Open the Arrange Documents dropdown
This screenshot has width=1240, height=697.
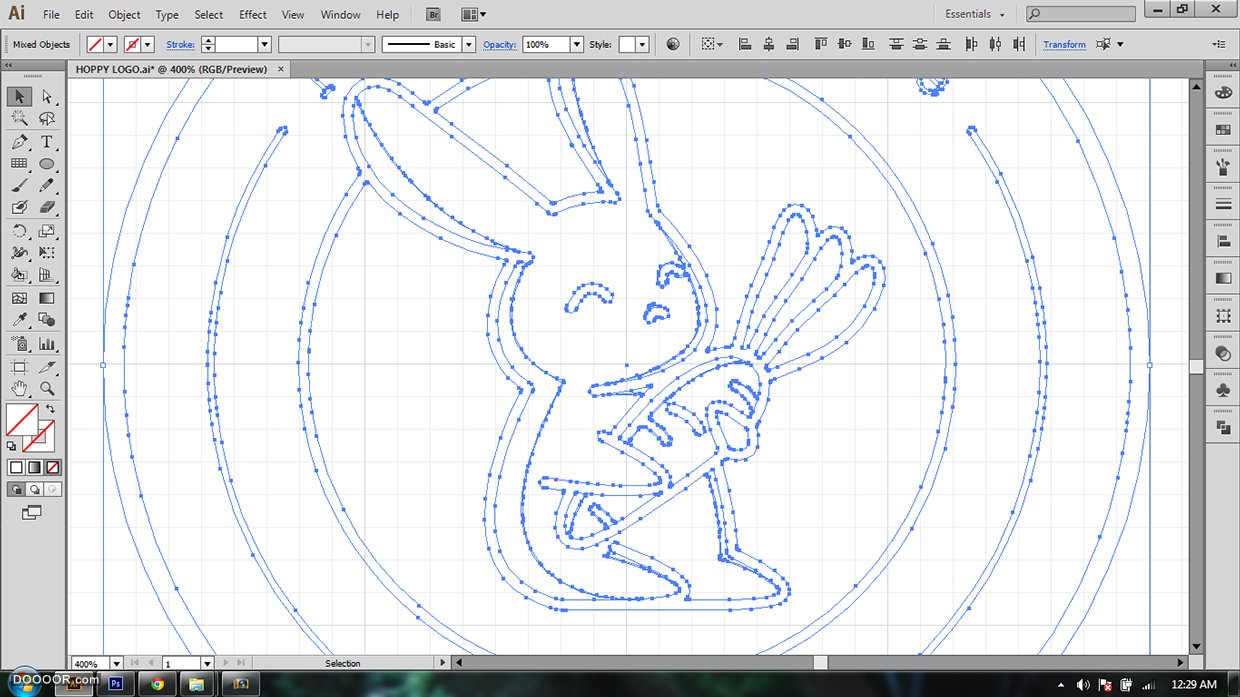tap(474, 15)
